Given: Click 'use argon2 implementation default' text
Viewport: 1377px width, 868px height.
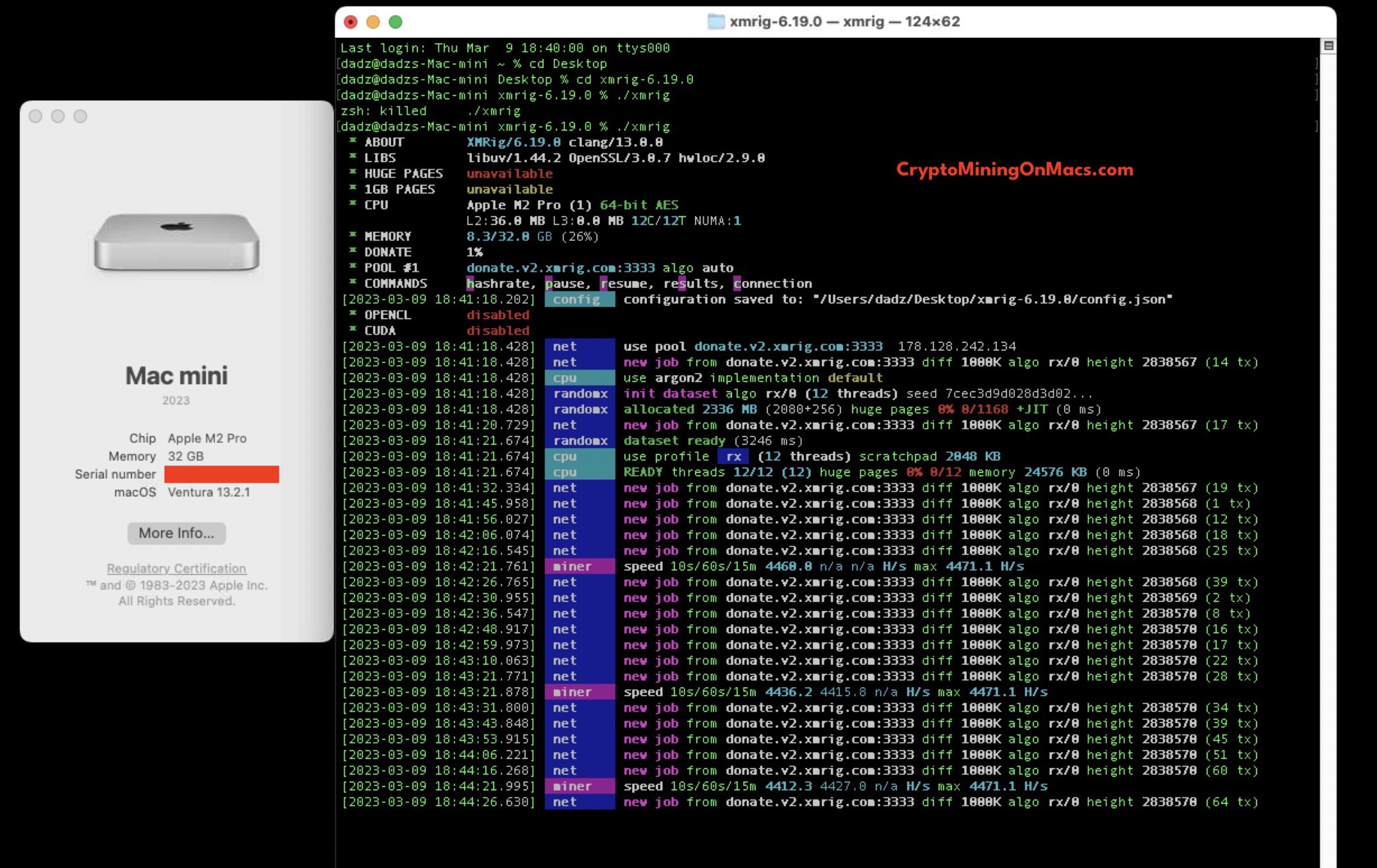Looking at the screenshot, I should [753, 378].
